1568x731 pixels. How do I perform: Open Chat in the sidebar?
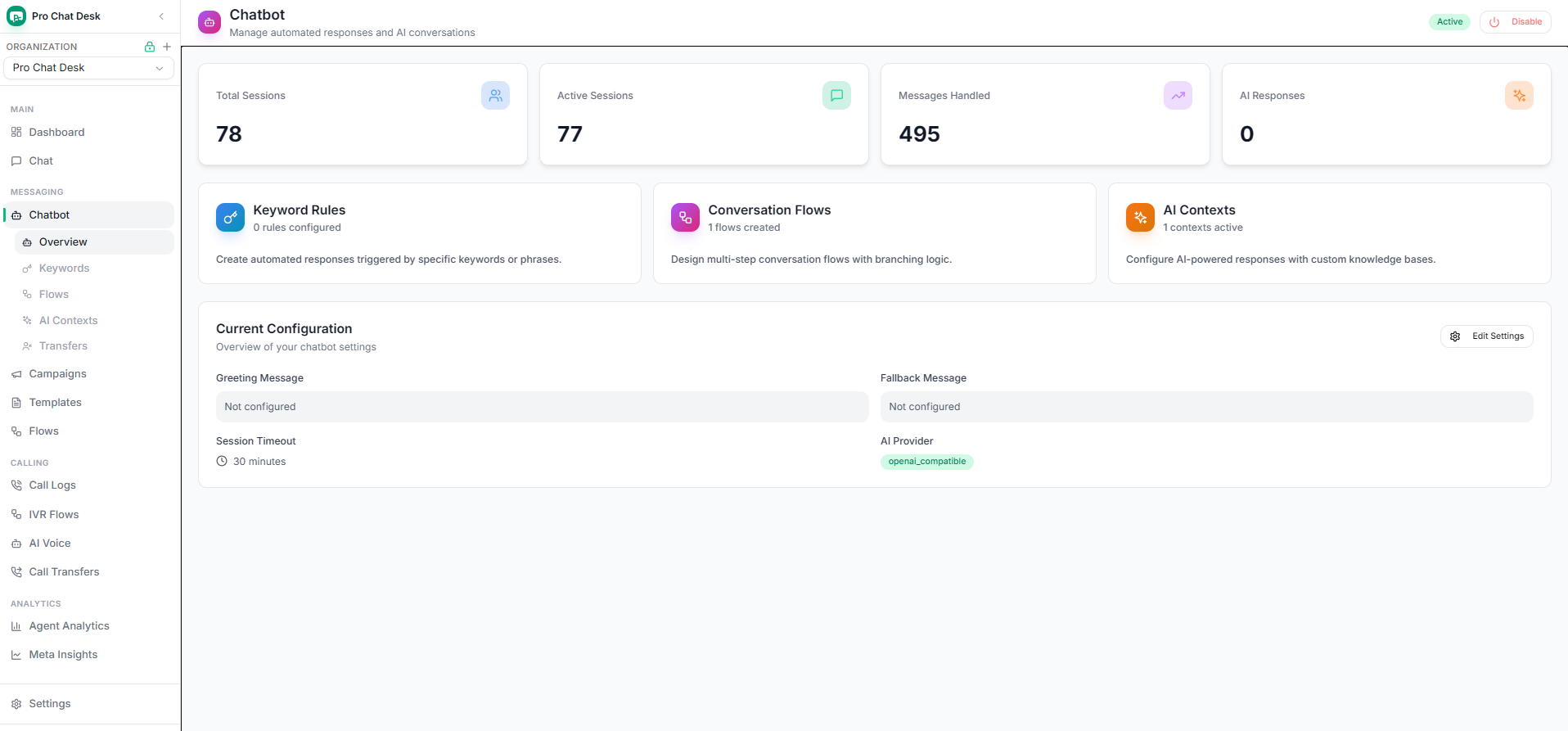pyautogui.click(x=88, y=161)
